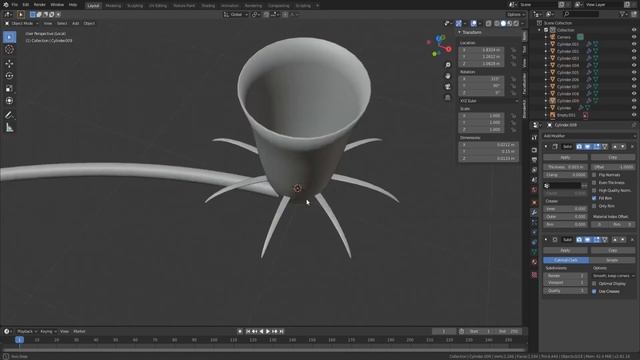The height and width of the screenshot is (360, 640).
Task: Open the Output properties tab
Action: tap(534, 160)
